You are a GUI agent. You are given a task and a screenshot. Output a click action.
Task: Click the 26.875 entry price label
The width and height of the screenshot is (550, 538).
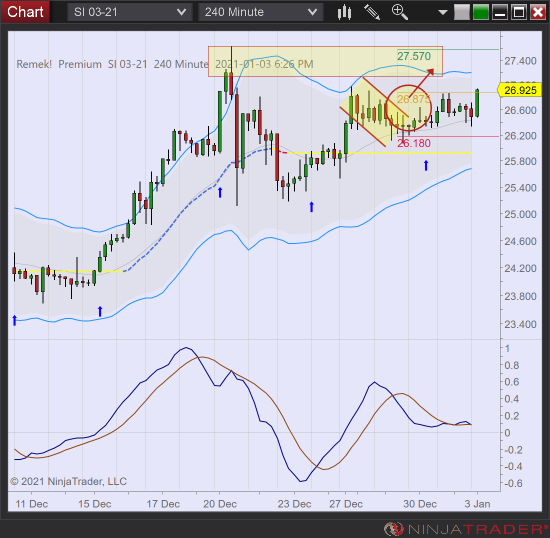[413, 99]
